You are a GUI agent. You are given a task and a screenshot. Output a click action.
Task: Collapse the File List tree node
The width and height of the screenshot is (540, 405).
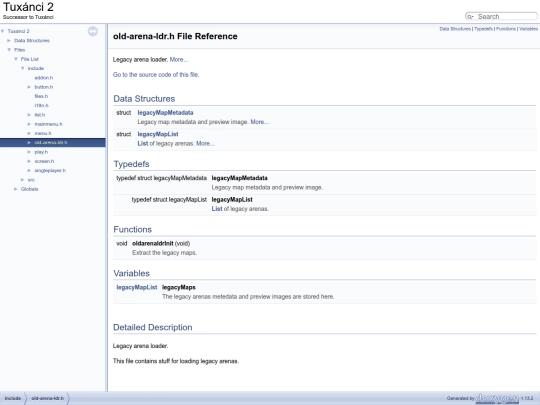point(16,59)
